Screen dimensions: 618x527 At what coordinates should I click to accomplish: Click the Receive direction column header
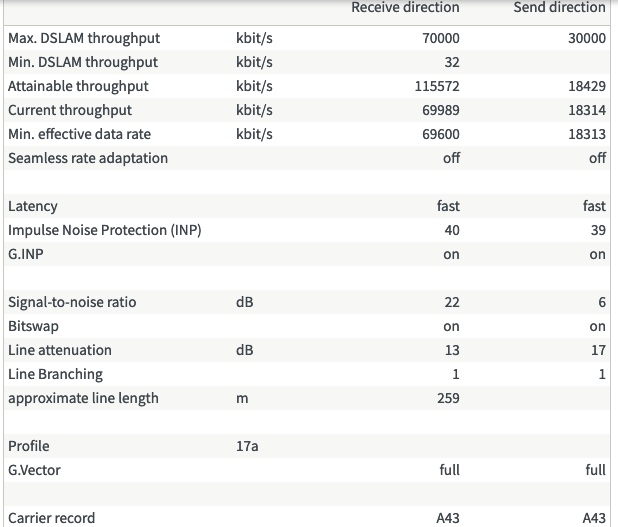(x=405, y=8)
